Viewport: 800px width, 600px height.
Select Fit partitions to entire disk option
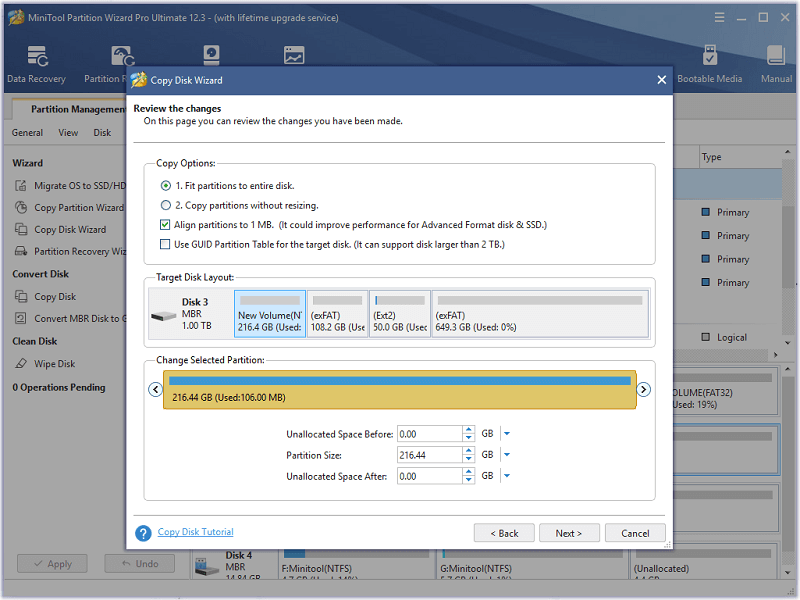166,186
